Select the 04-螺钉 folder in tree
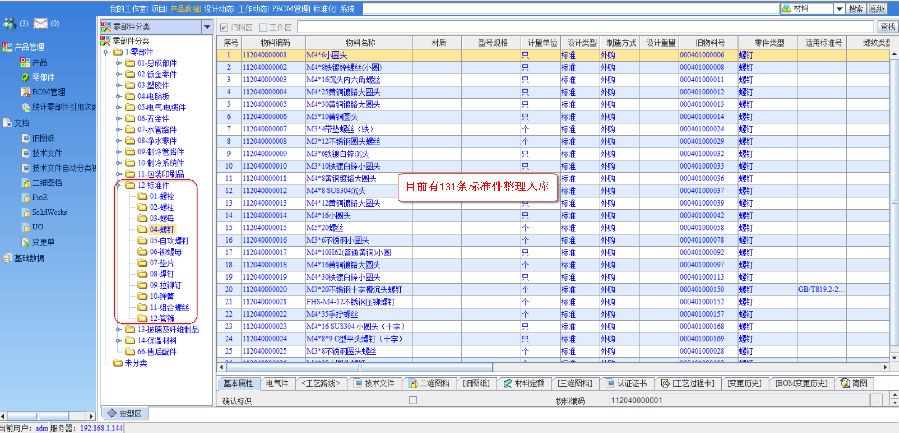Screen dimensions: 899x433 (159, 229)
